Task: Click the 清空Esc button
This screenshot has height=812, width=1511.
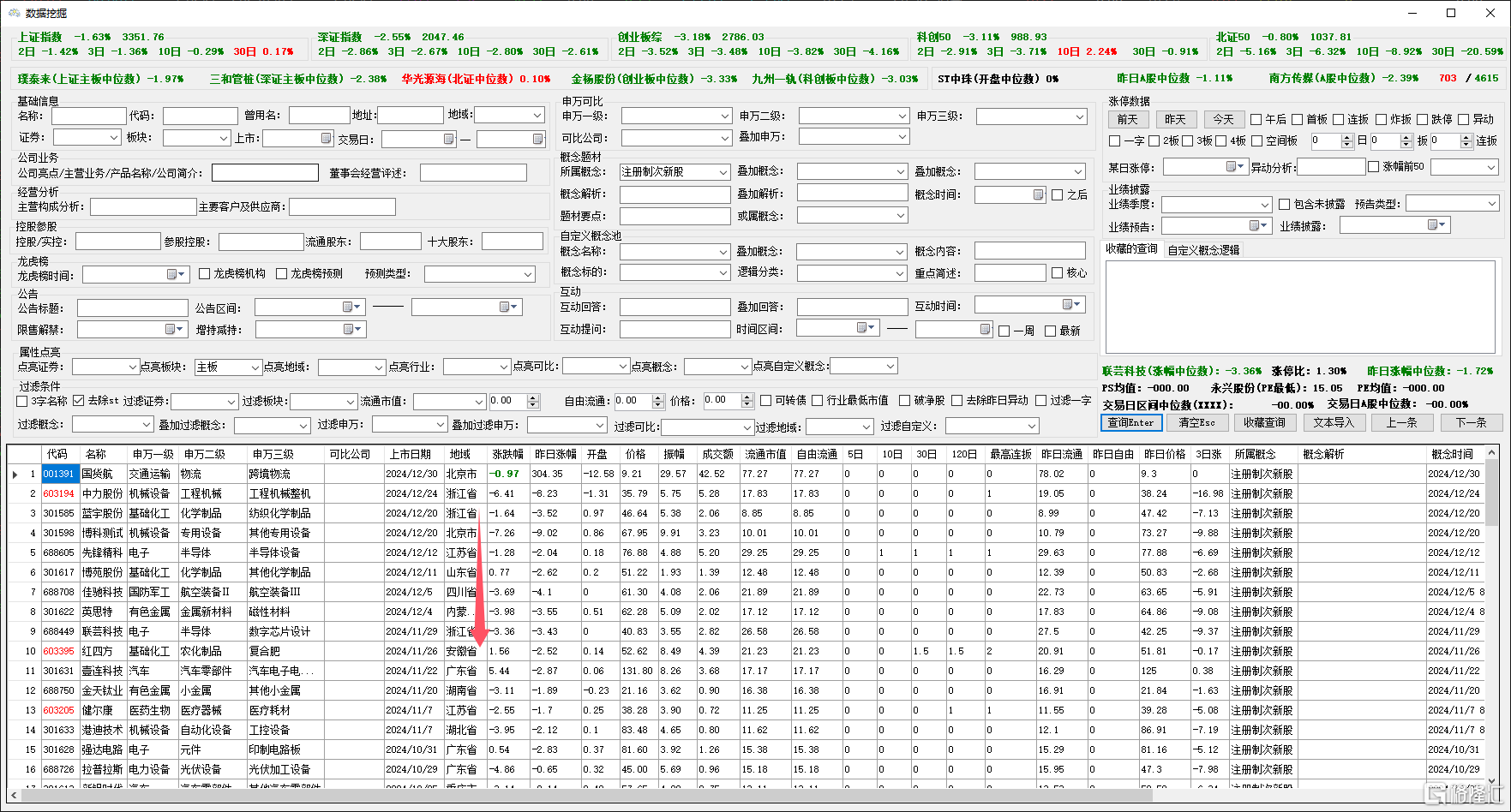Action: tap(1196, 422)
